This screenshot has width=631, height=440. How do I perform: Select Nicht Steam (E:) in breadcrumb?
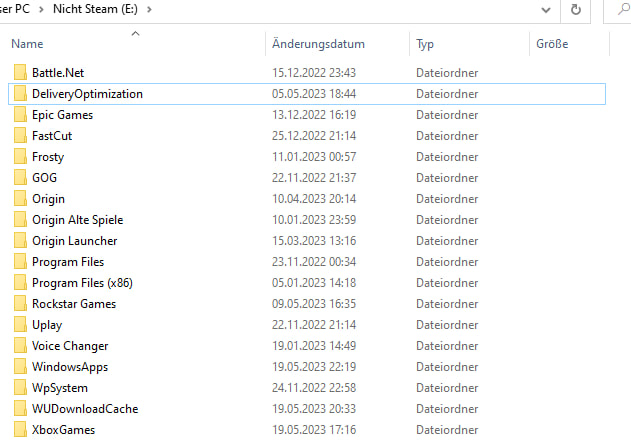(95, 9)
